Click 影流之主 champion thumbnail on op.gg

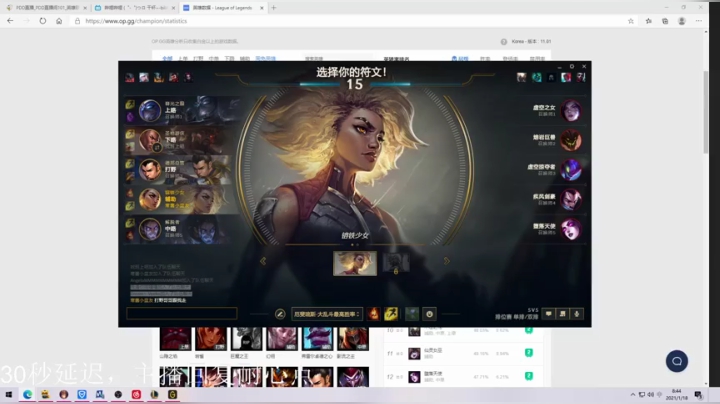coord(353,339)
